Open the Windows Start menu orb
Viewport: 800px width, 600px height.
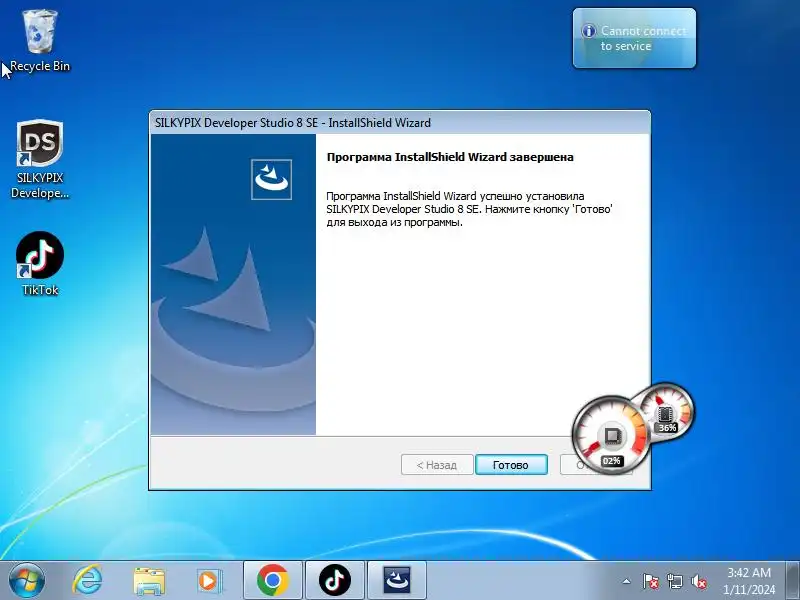point(27,580)
